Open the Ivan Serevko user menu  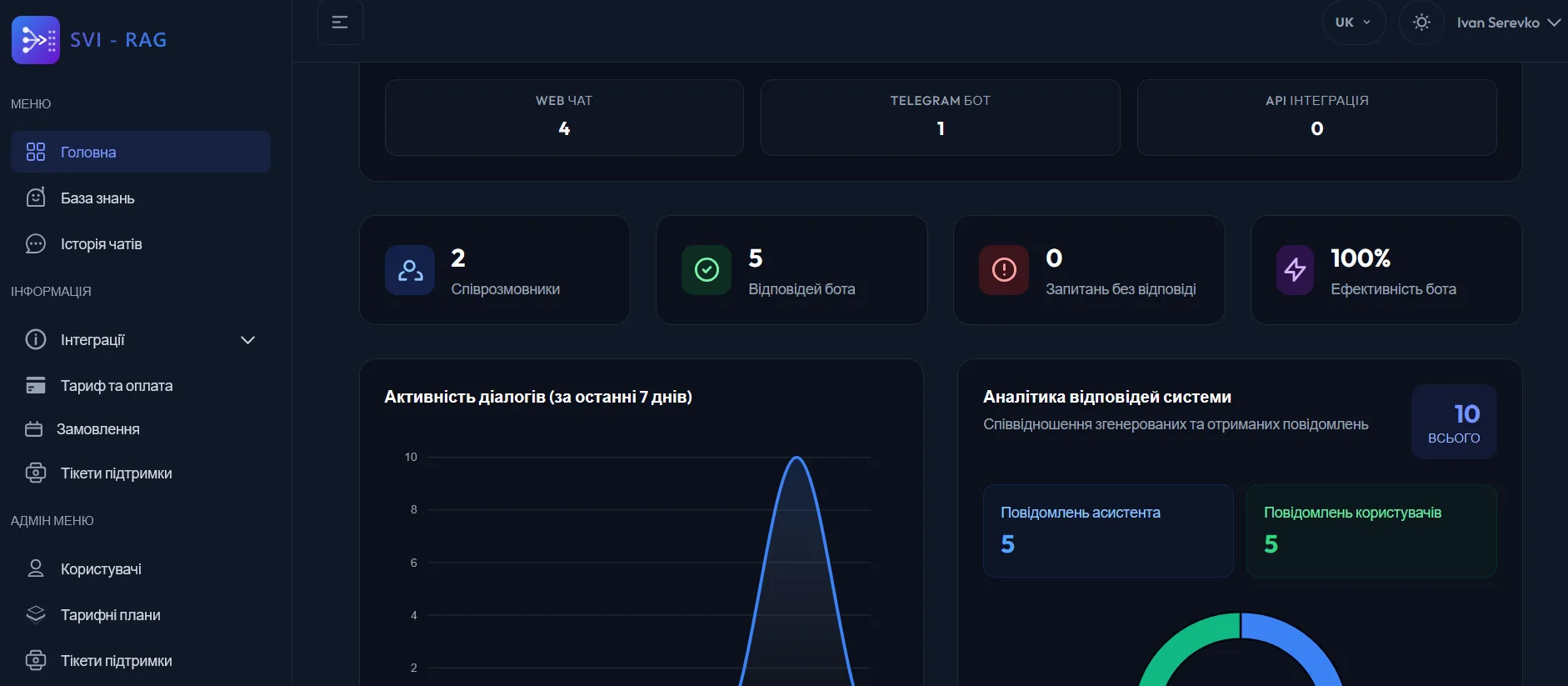tap(1508, 23)
